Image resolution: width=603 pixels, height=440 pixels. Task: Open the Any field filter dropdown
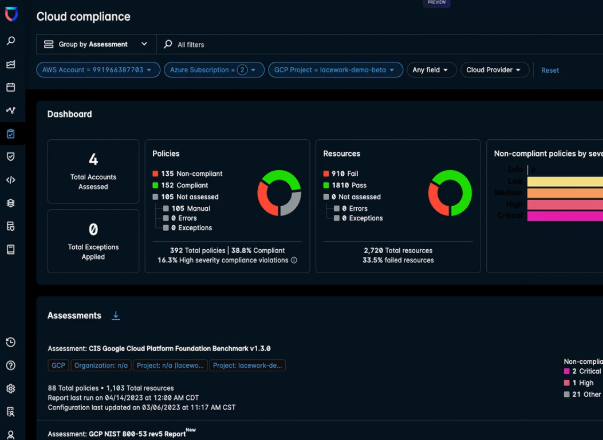[x=432, y=70]
